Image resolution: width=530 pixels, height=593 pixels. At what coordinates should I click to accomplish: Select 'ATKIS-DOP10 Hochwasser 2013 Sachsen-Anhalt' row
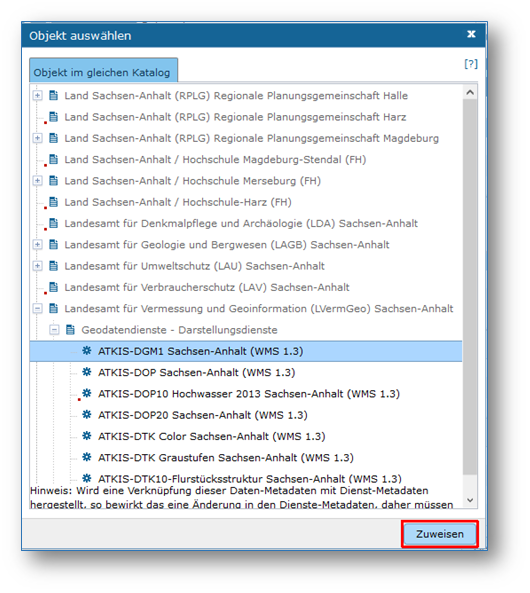(246, 394)
